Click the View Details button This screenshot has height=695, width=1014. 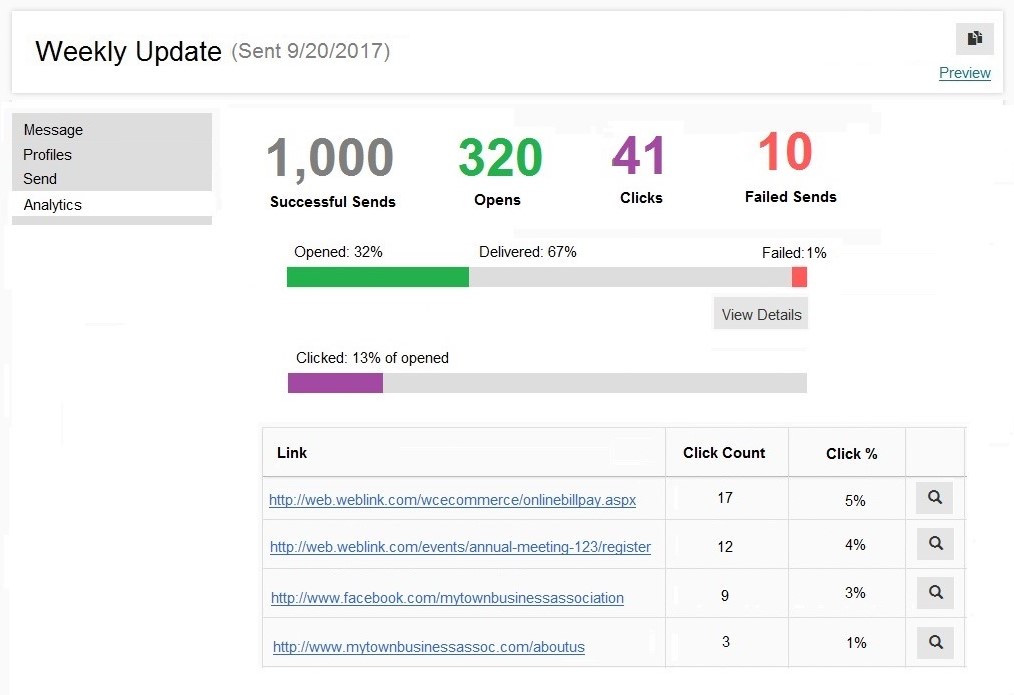[761, 314]
